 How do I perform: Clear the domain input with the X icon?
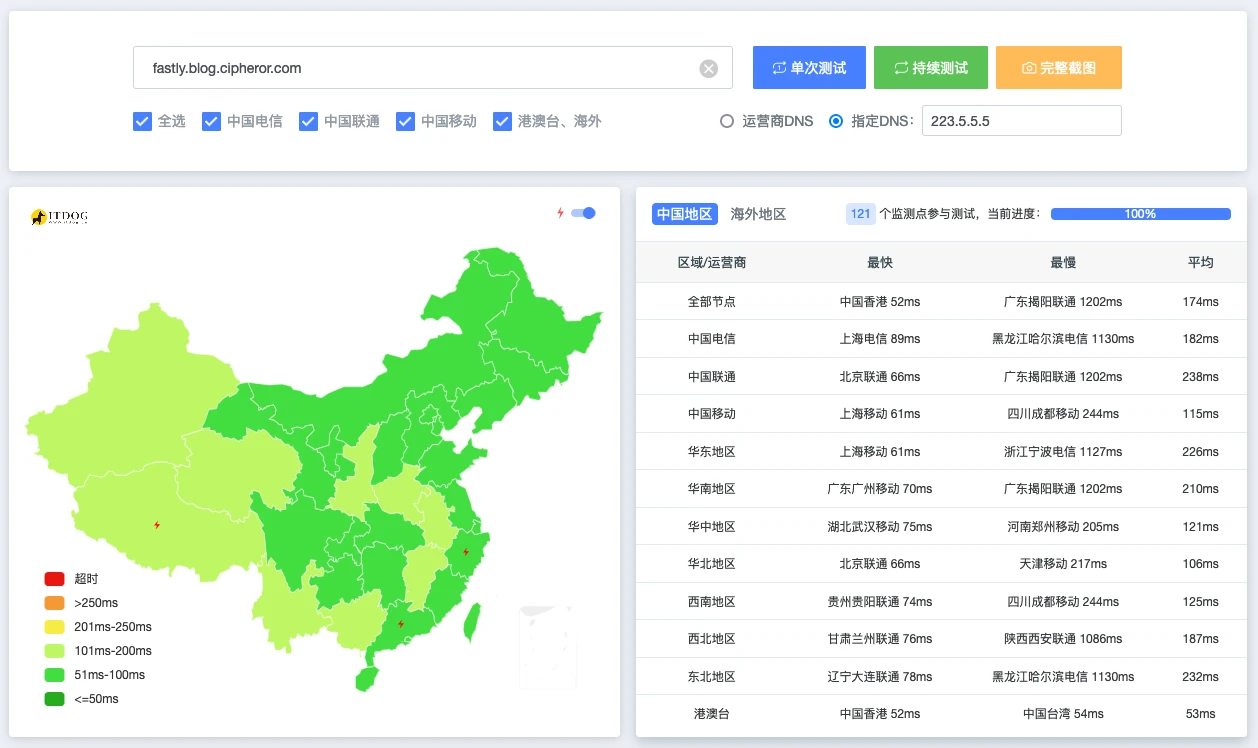708,68
